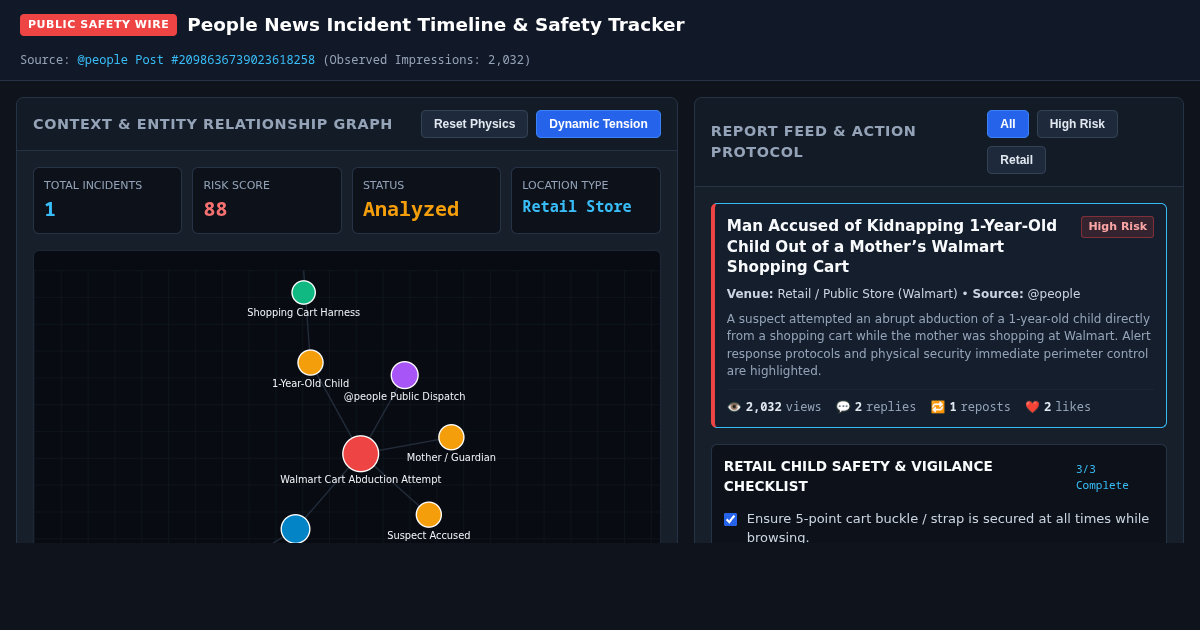The height and width of the screenshot is (630, 1200).
Task: Click the Risk Score 88 card
Action: pyautogui.click(x=267, y=200)
